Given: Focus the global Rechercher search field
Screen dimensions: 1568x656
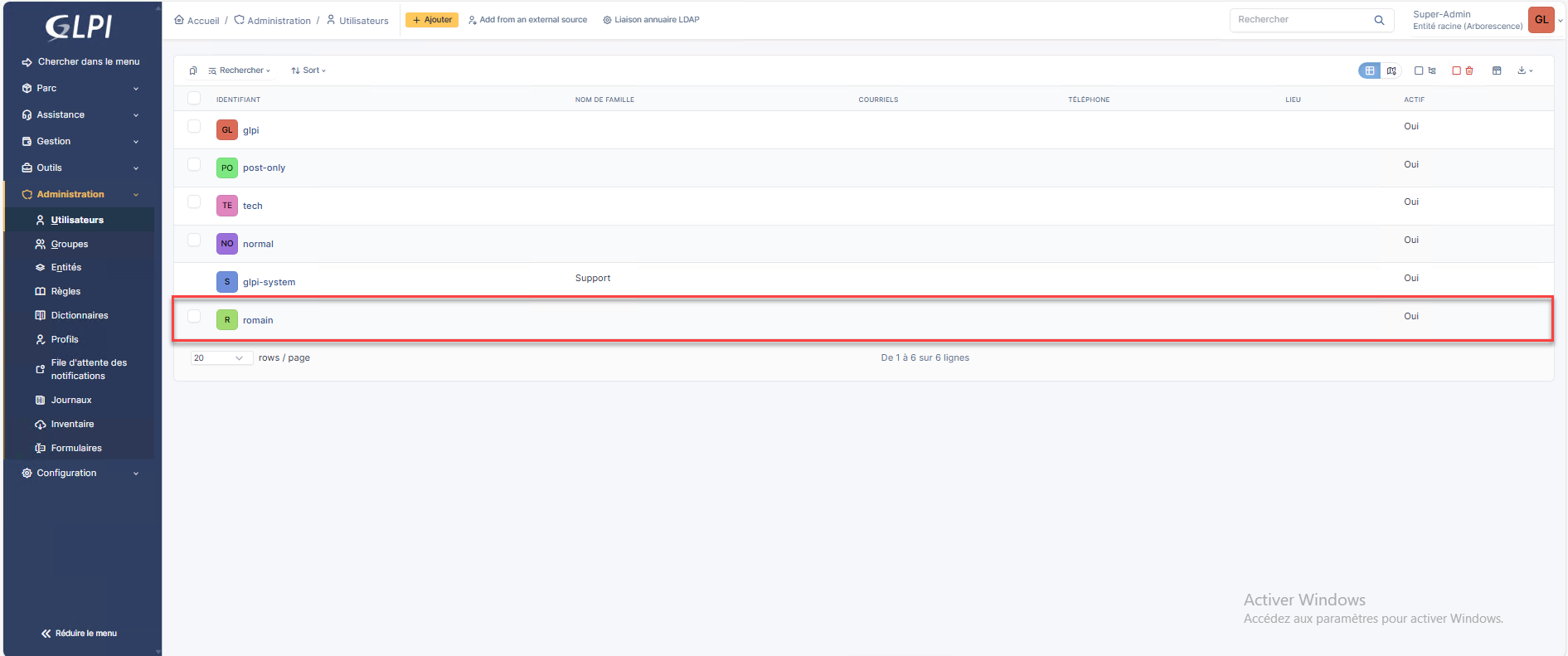Looking at the screenshot, I should [1300, 20].
